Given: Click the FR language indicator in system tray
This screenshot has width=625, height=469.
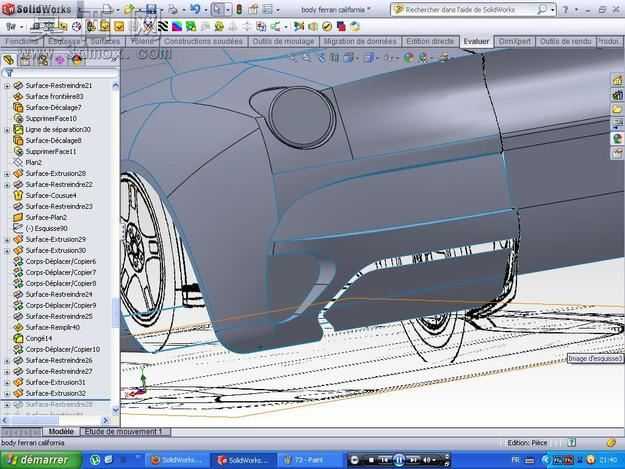Looking at the screenshot, I should click(x=515, y=460).
